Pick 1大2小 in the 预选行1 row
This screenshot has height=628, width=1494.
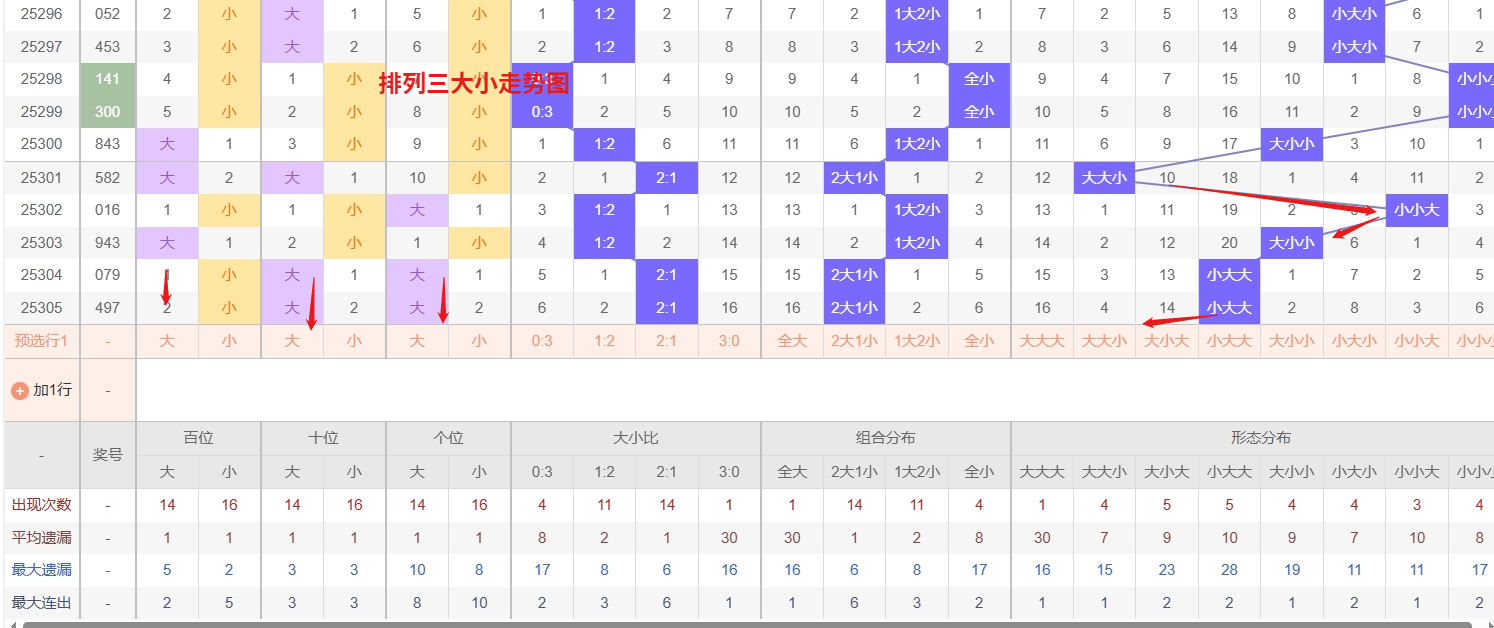917,341
